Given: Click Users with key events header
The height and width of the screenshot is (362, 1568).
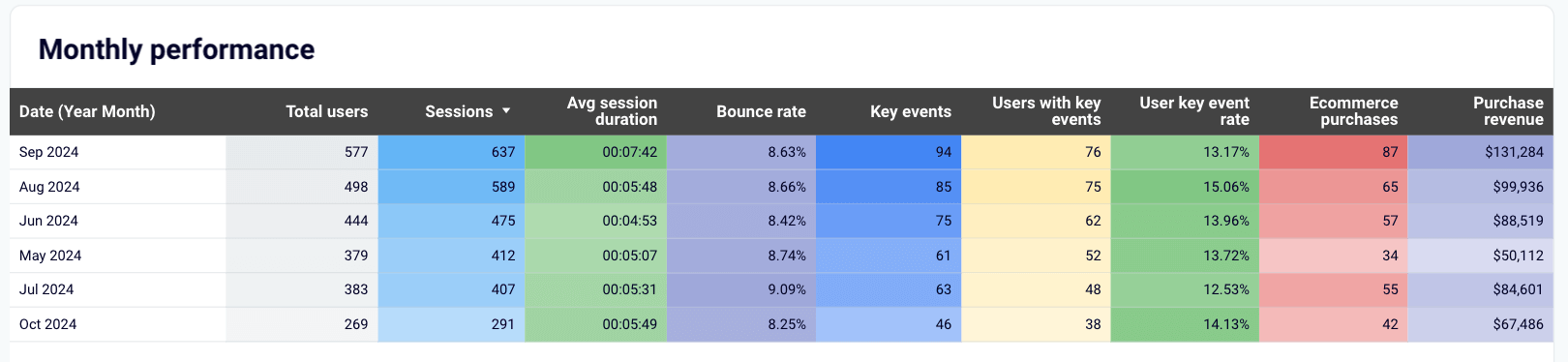Looking at the screenshot, I should (1046, 111).
